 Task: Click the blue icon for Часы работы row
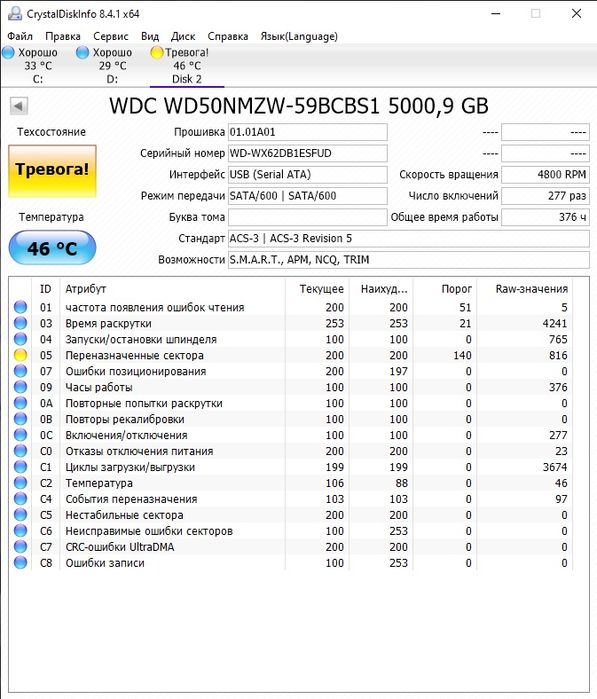coord(21,387)
